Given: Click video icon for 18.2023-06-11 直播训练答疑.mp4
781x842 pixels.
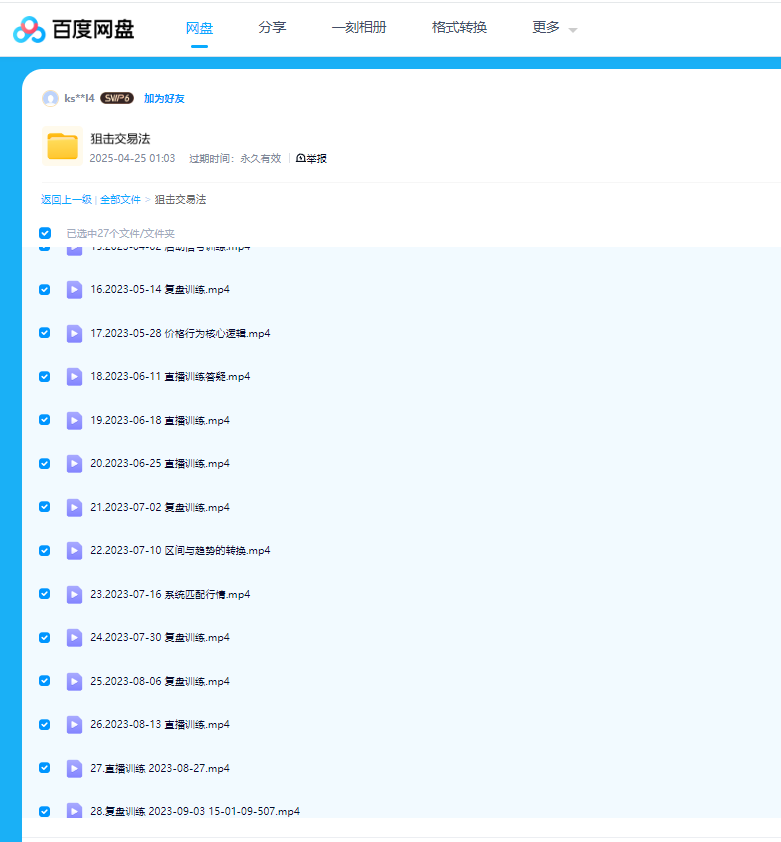Looking at the screenshot, I should [x=74, y=377].
